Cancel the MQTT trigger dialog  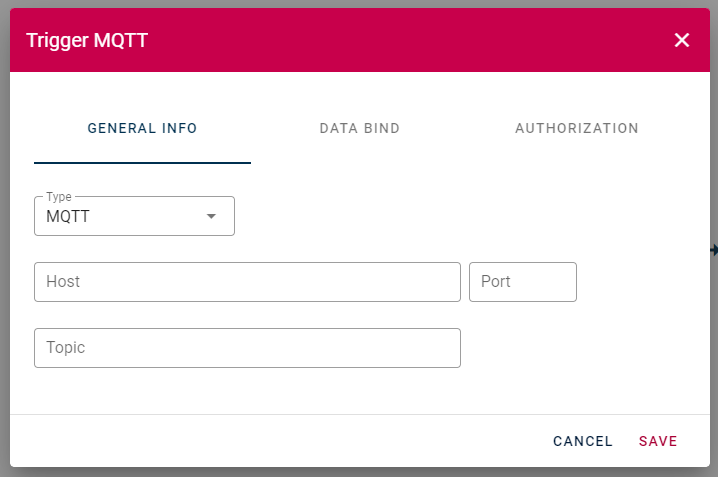(582, 441)
